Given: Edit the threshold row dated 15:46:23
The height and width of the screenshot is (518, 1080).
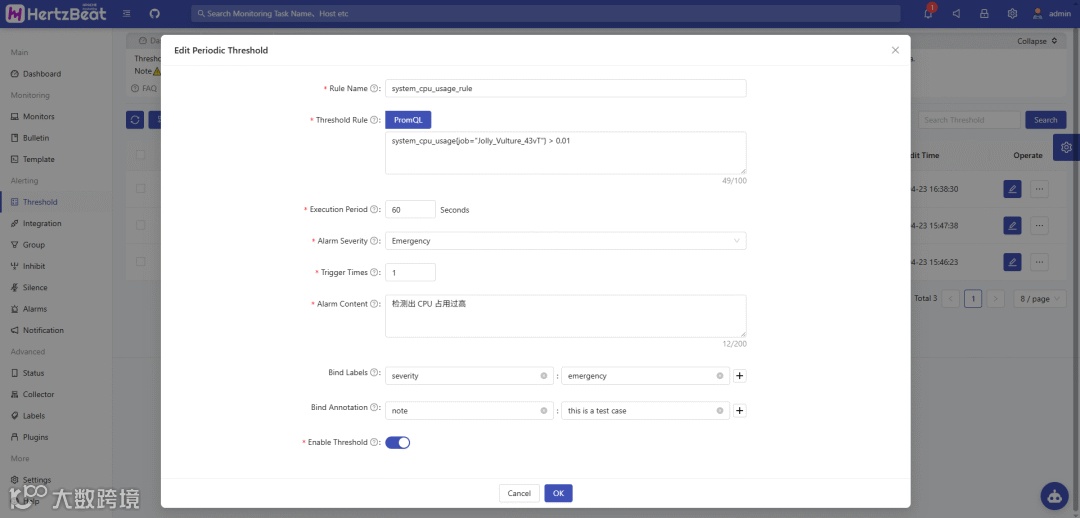Looking at the screenshot, I should 1012,262.
